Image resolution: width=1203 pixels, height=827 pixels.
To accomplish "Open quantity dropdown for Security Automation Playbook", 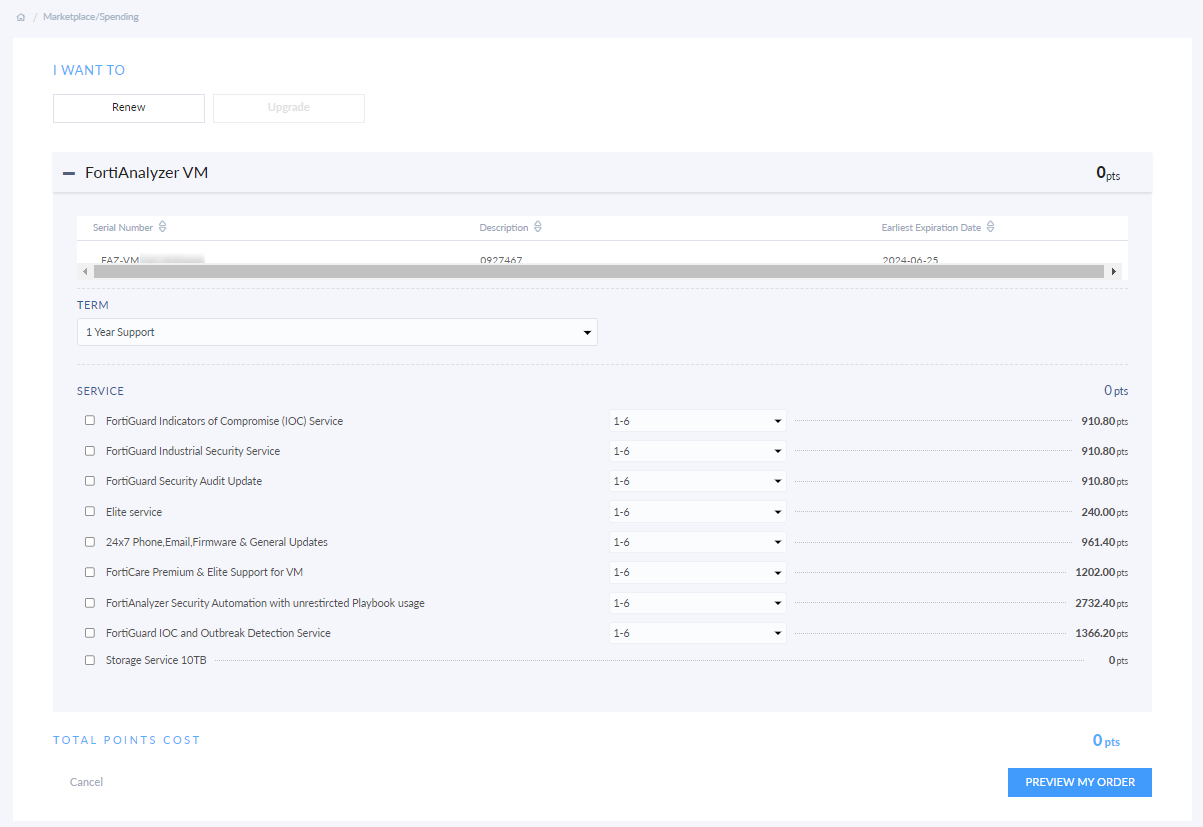I will coord(697,603).
